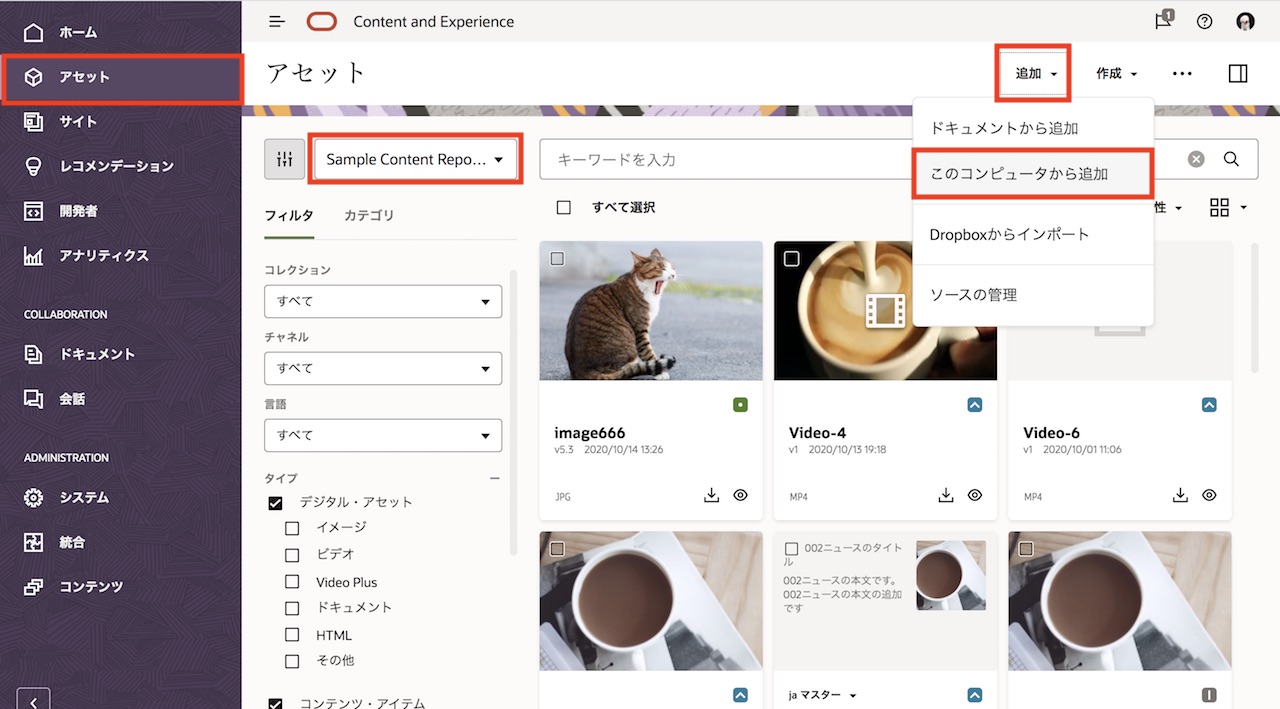This screenshot has height=709, width=1280.
Task: Click the hamburger menu icon
Action: pos(277,20)
